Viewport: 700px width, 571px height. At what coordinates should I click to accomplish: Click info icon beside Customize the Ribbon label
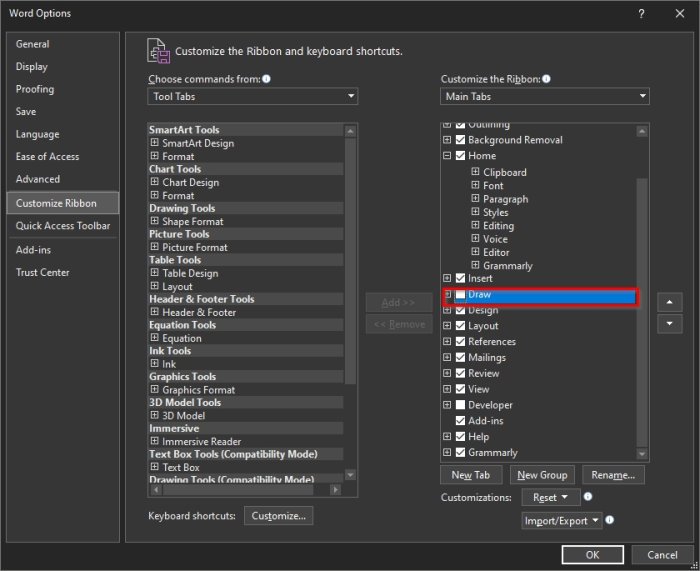tap(546, 79)
